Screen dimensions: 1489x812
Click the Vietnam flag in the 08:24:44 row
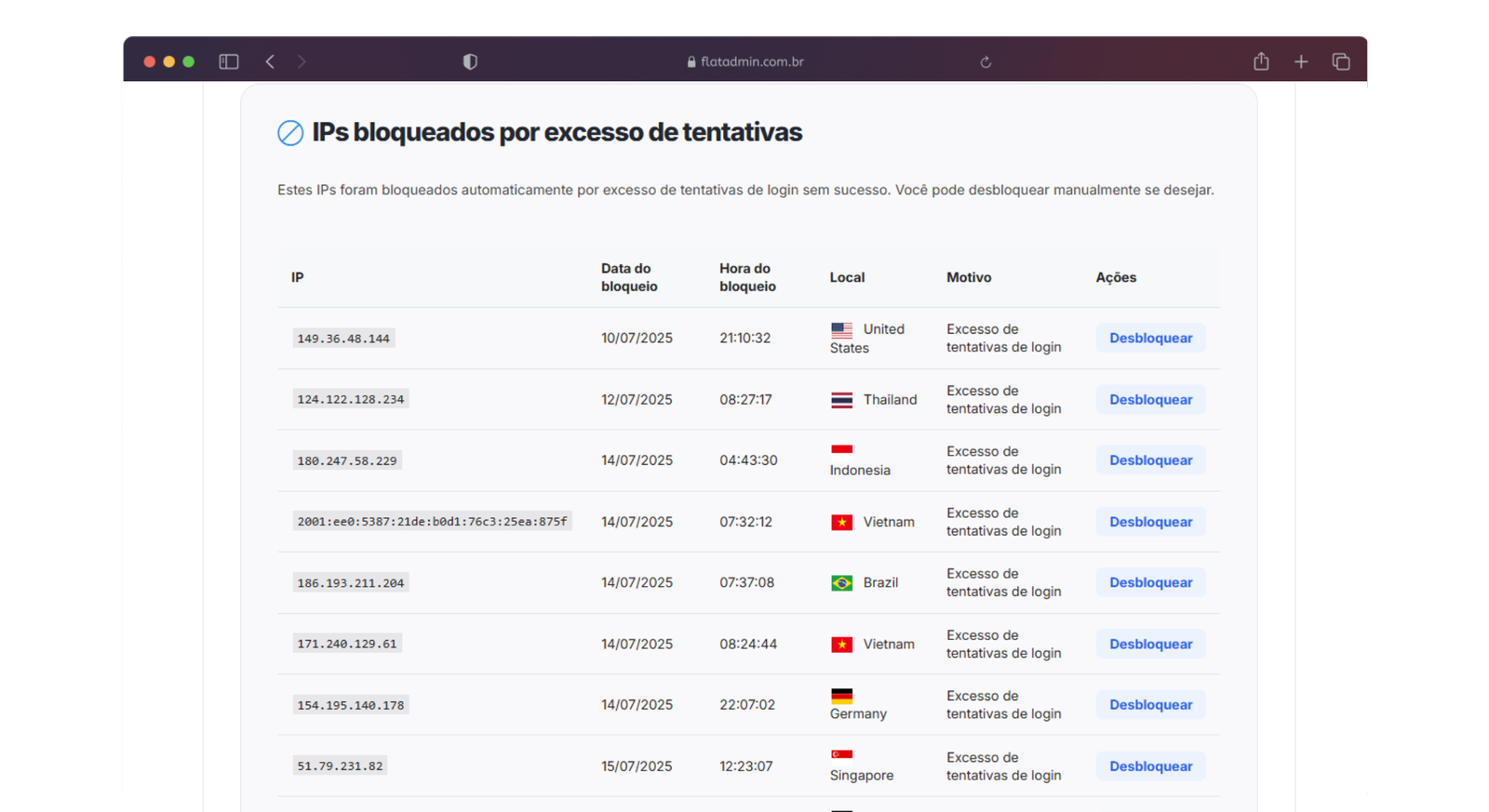pyautogui.click(x=841, y=644)
